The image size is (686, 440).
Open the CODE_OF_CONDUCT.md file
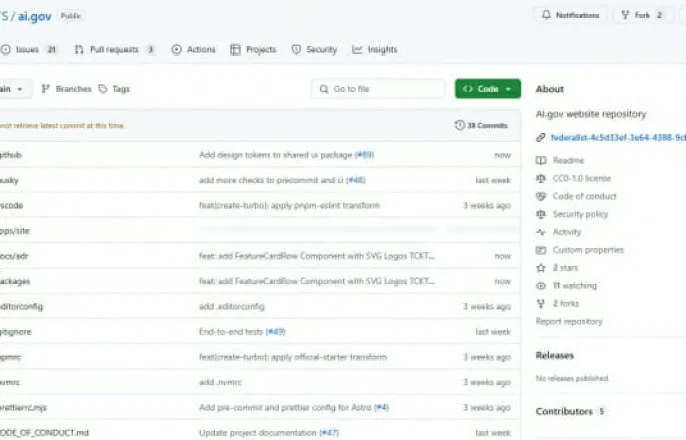click(44, 433)
